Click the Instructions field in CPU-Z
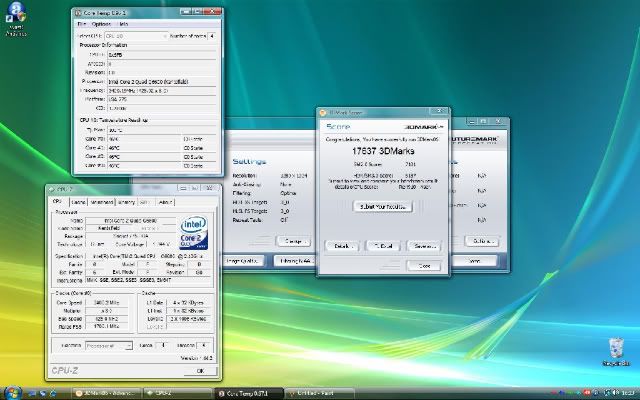 pyautogui.click(x=149, y=281)
